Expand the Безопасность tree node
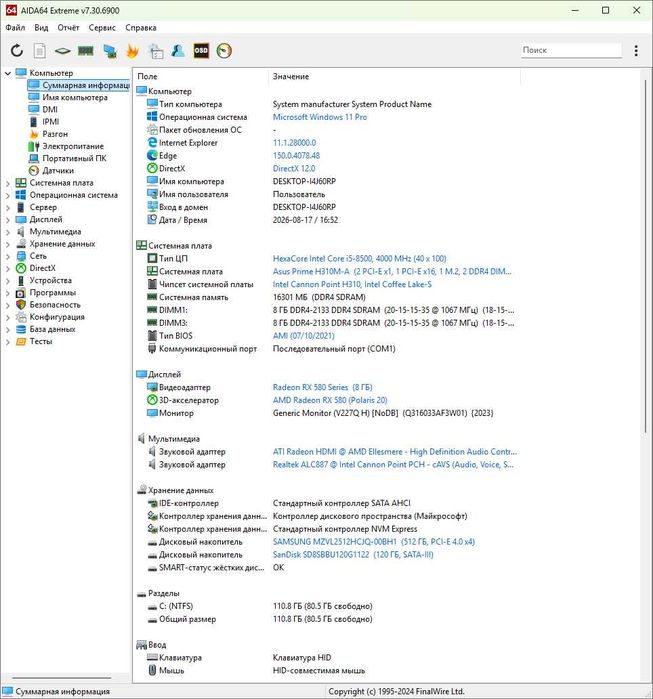653x699 pixels. coord(8,305)
